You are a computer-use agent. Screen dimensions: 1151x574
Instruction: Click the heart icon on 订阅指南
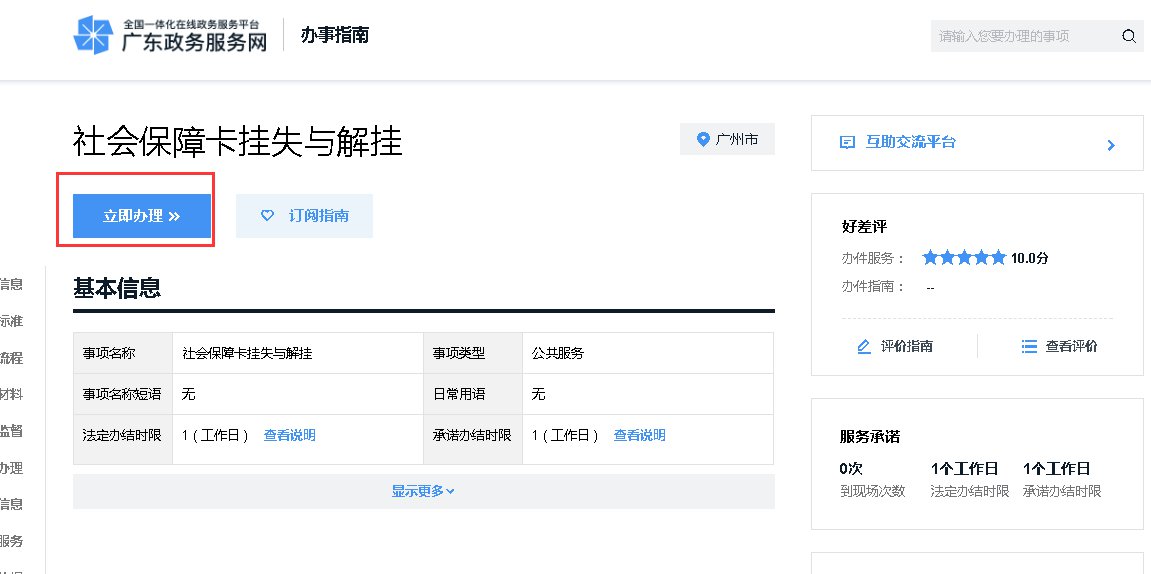[x=267, y=215]
